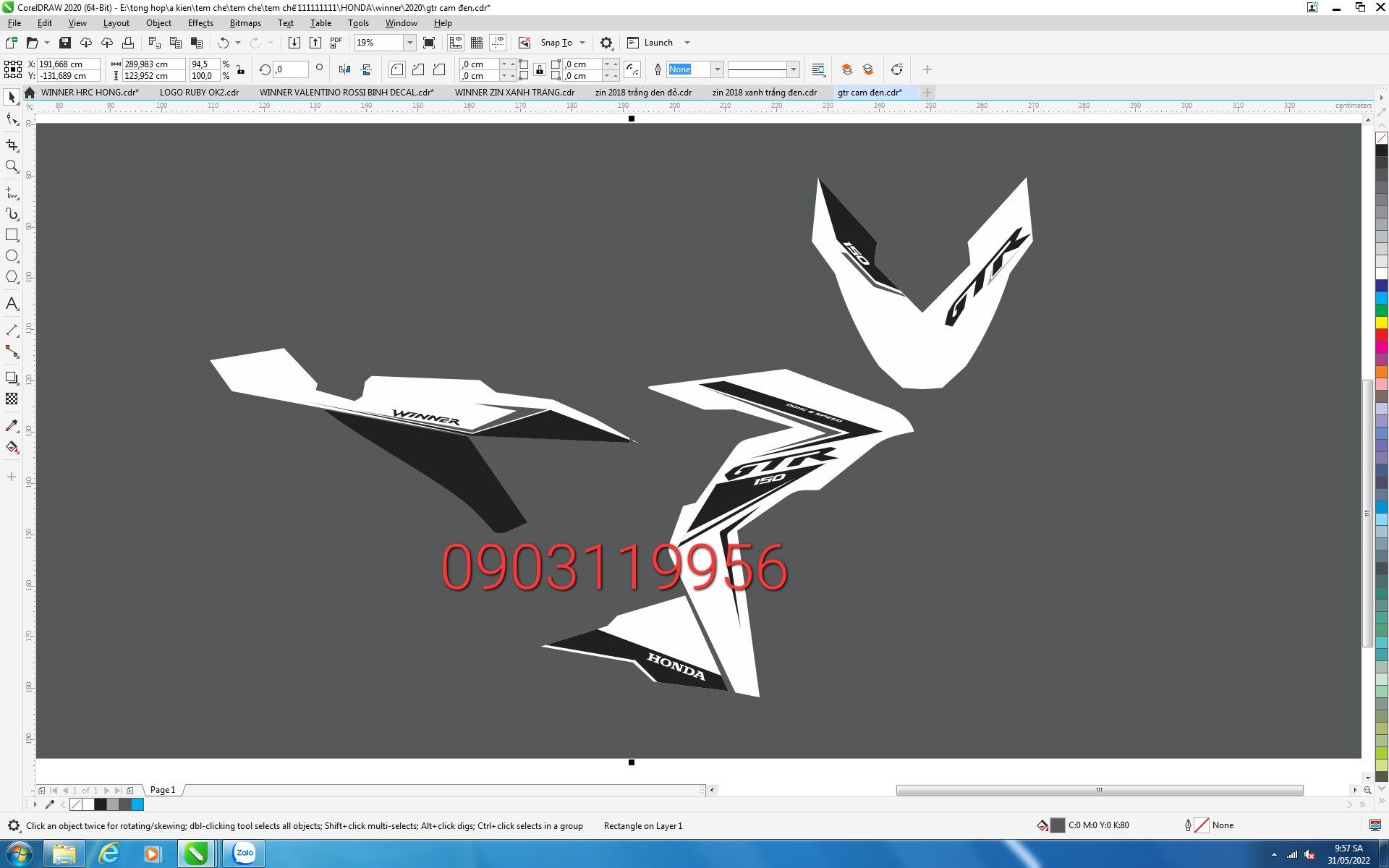Select the Color Eyedropper tool
Image resolution: width=1389 pixels, height=868 pixels.
(12, 425)
